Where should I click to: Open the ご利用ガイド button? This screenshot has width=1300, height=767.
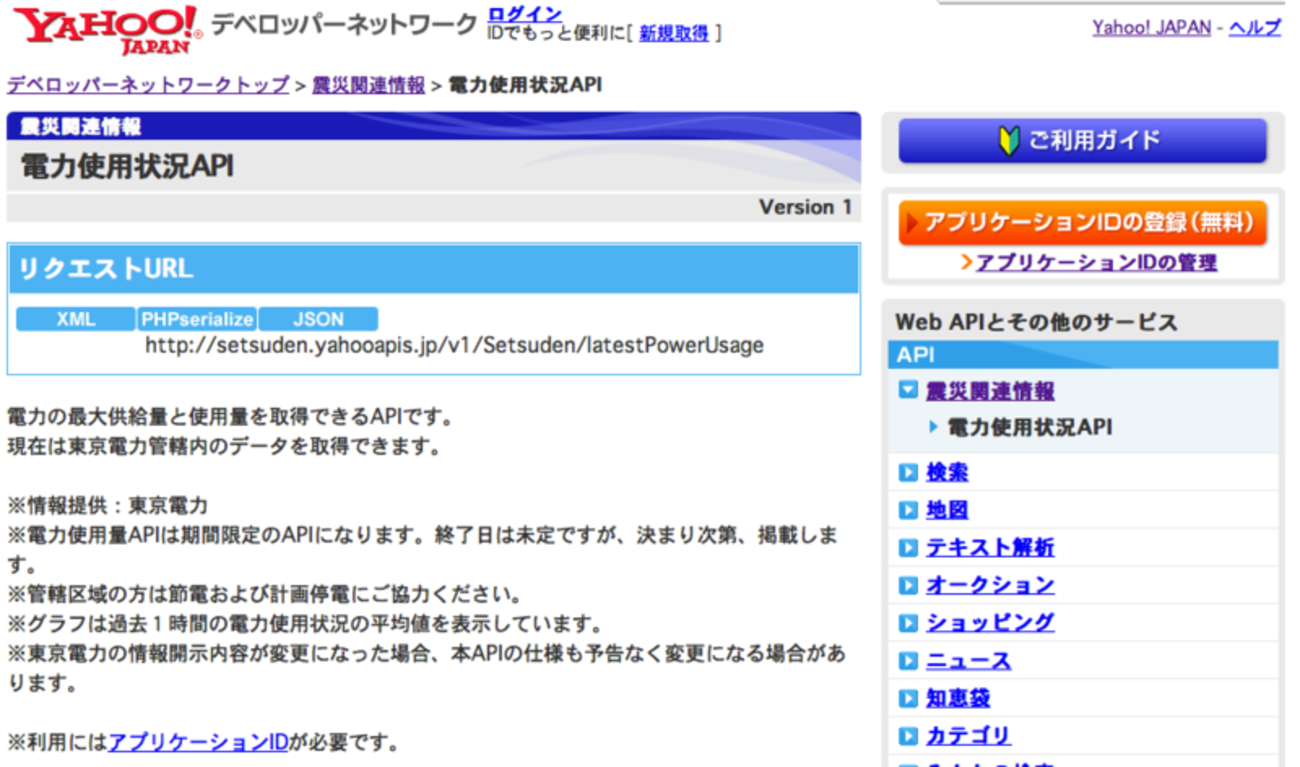click(x=1082, y=141)
